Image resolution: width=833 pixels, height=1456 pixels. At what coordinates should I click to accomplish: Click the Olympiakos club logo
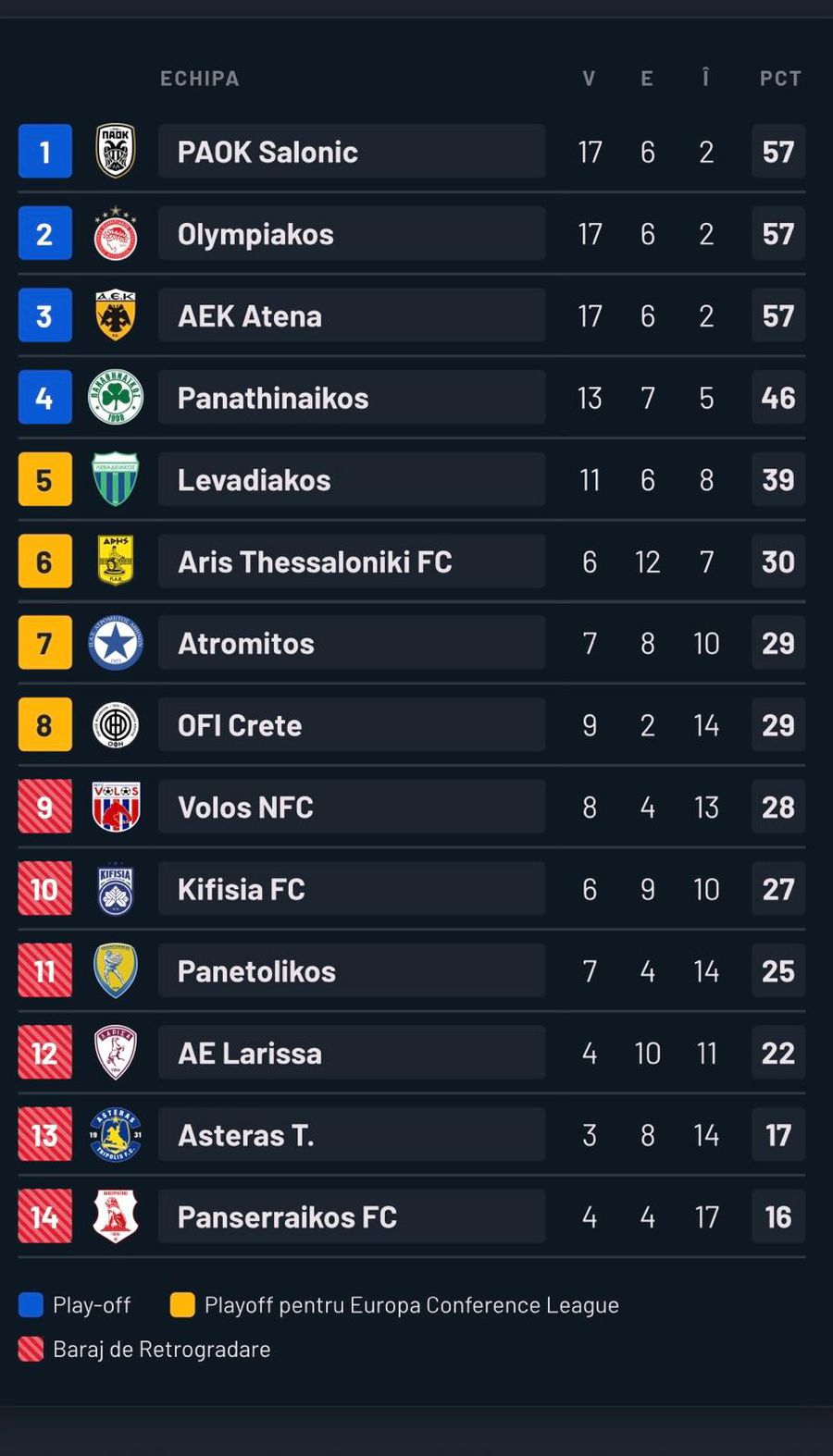coord(116,234)
